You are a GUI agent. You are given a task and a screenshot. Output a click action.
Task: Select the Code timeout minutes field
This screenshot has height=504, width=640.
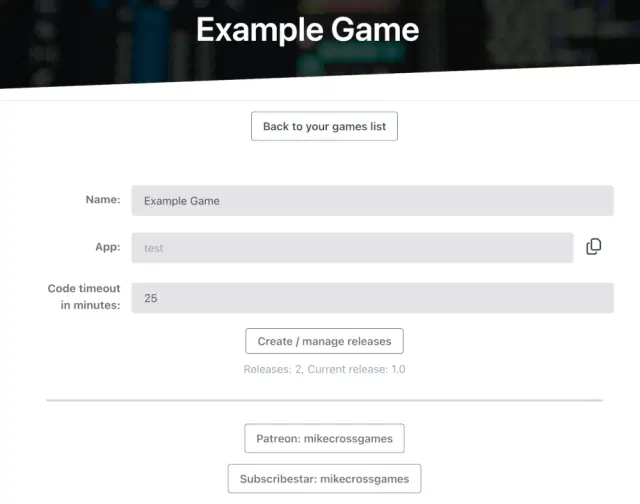point(372,298)
